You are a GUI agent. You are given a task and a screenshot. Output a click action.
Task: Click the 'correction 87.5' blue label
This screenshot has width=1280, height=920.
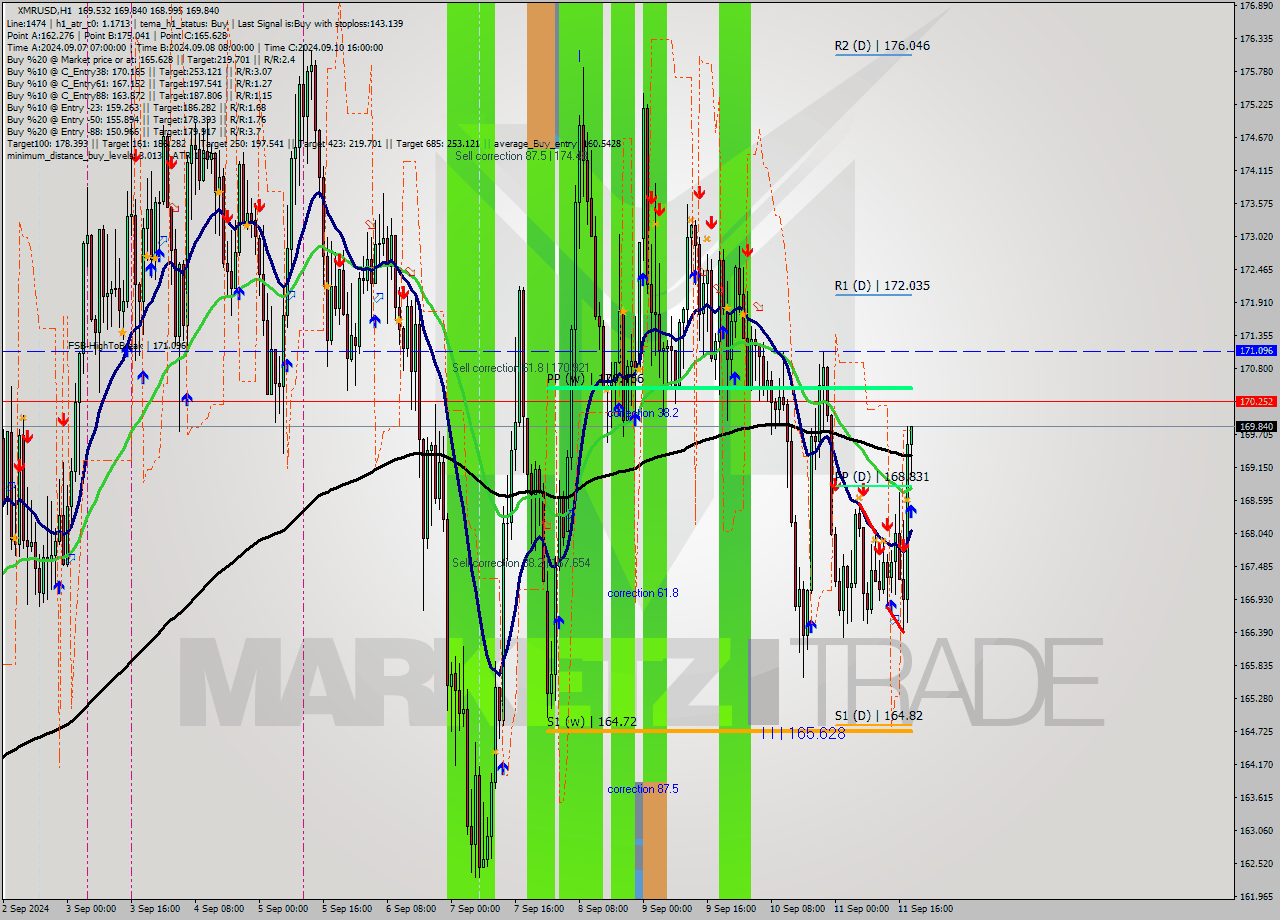tap(643, 789)
